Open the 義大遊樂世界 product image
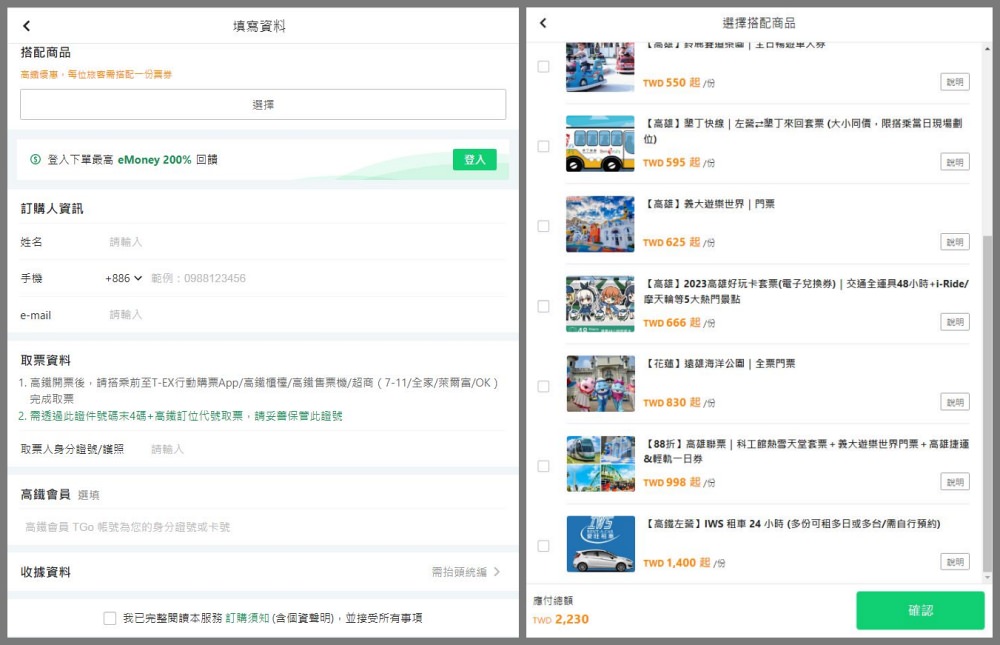The height and width of the screenshot is (645, 1000). click(x=600, y=224)
